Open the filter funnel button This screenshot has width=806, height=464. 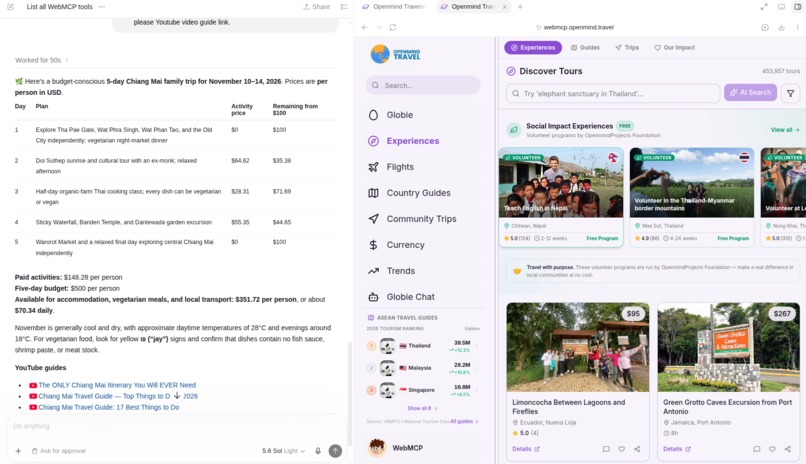pos(790,94)
